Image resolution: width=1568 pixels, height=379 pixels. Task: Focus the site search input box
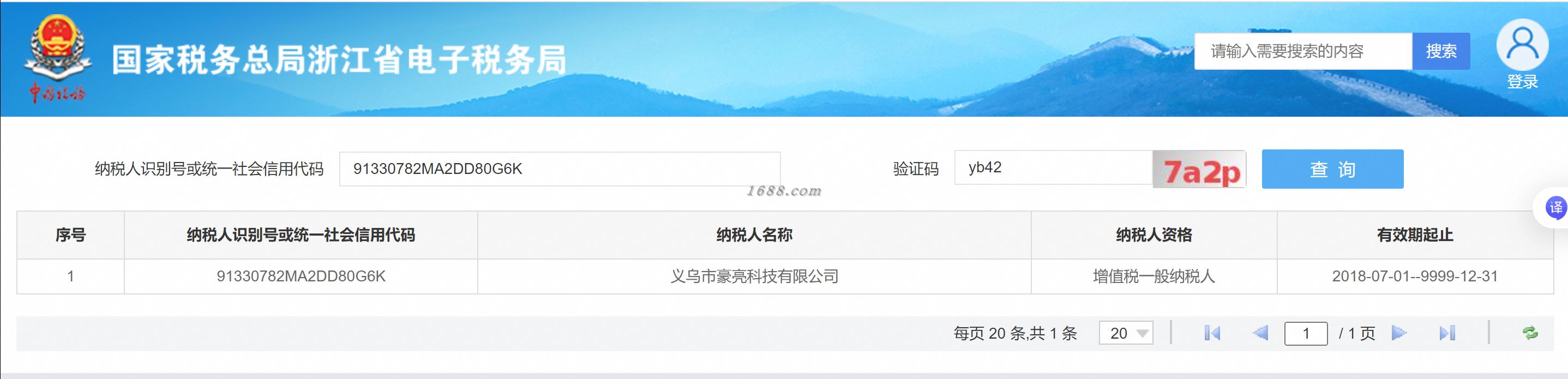[1302, 51]
